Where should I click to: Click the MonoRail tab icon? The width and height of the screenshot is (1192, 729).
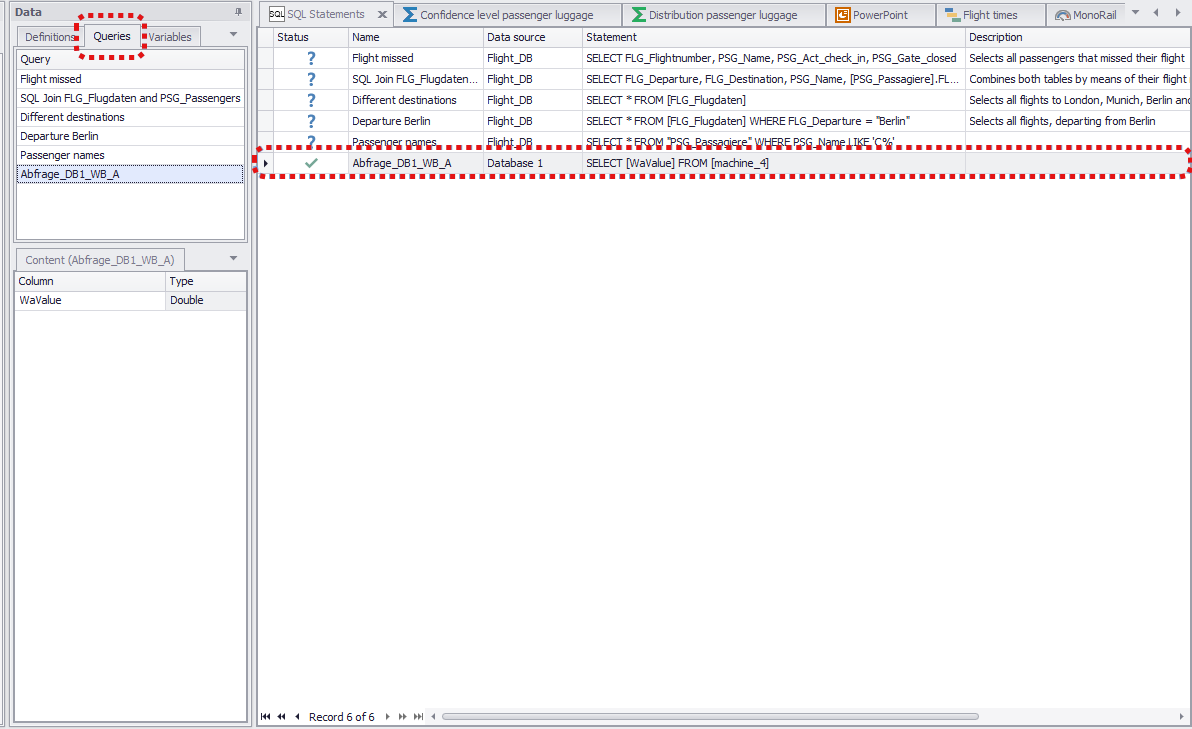coord(1063,14)
